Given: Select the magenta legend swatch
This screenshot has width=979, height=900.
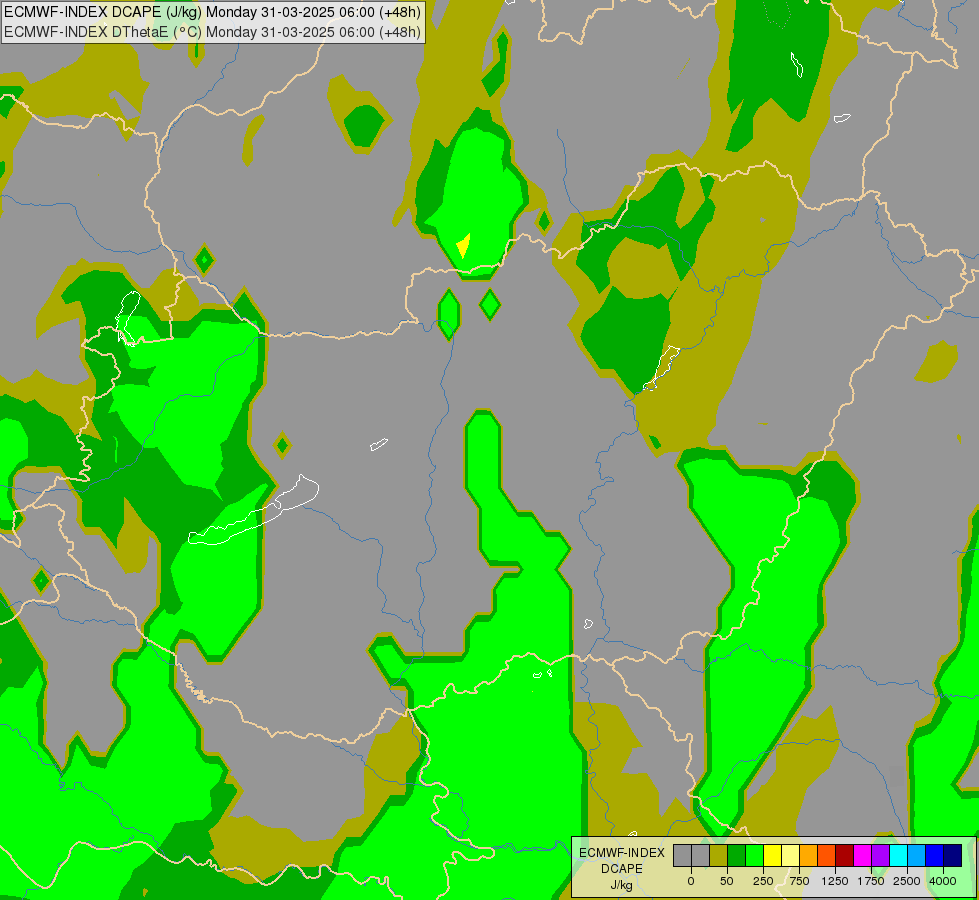Looking at the screenshot, I should coord(862,855).
